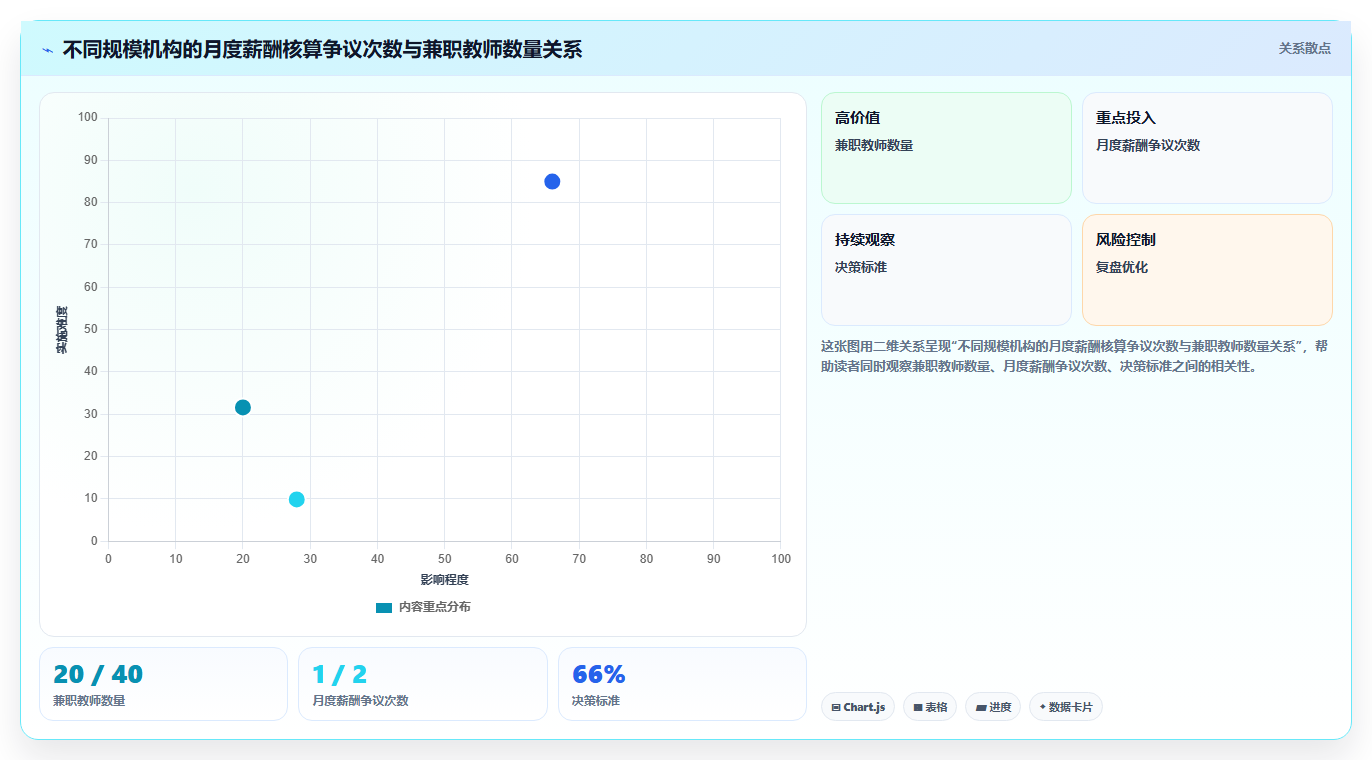Open the 风险控制 quadrant card
The height and width of the screenshot is (760, 1372).
[1207, 270]
